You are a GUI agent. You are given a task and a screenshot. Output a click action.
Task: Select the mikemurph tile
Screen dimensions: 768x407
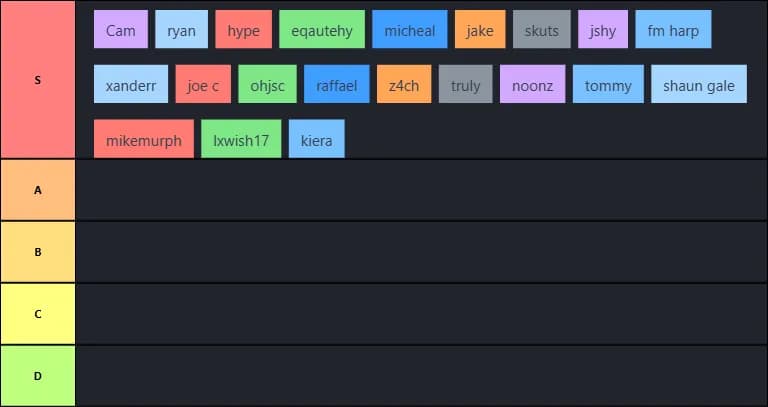click(144, 140)
